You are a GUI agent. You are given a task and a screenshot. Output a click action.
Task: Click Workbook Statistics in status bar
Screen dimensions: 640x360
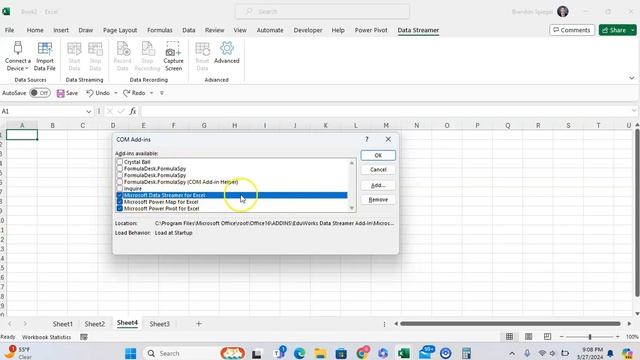(47, 337)
